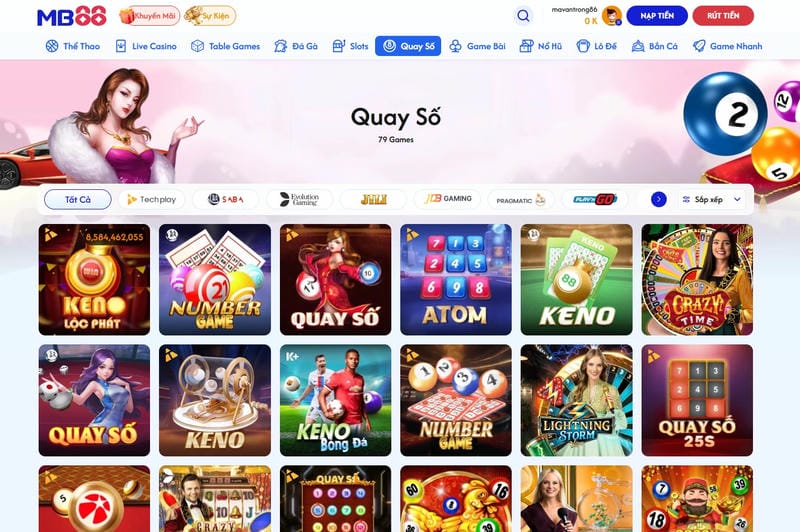This screenshot has width=800, height=532.
Task: Filter by Play'n GO provider
Action: (x=595, y=199)
